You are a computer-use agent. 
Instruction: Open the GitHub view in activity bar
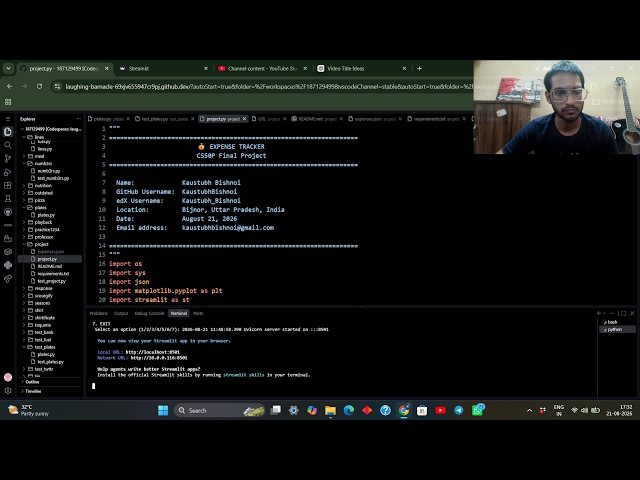click(x=8, y=212)
